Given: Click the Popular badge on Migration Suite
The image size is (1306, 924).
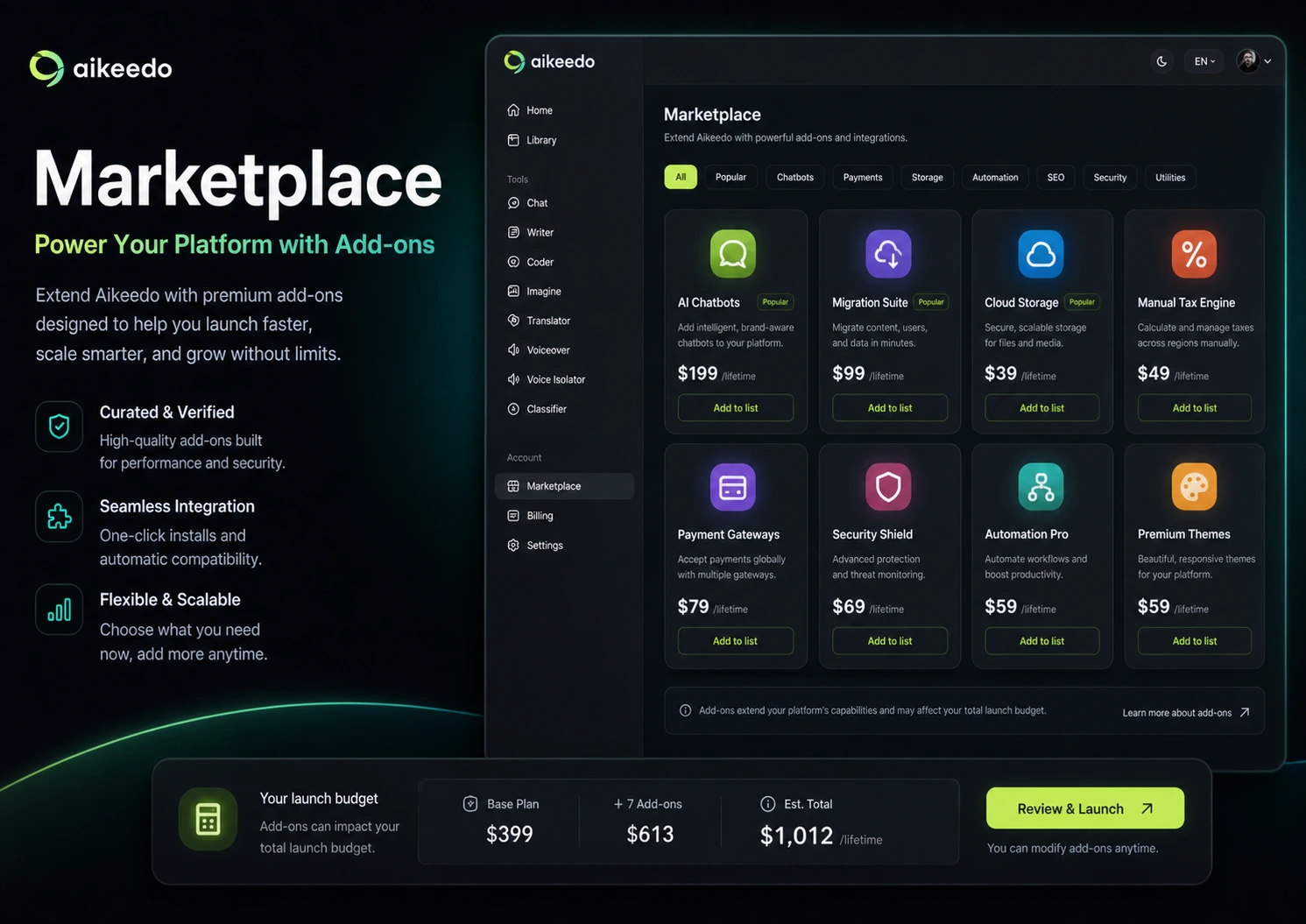Looking at the screenshot, I should pyautogui.click(x=931, y=302).
